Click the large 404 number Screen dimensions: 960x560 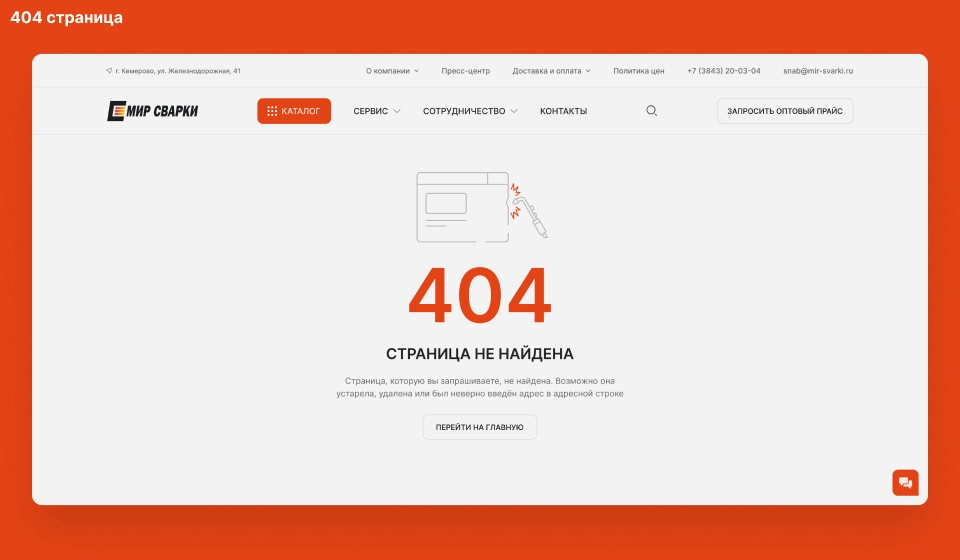click(480, 296)
